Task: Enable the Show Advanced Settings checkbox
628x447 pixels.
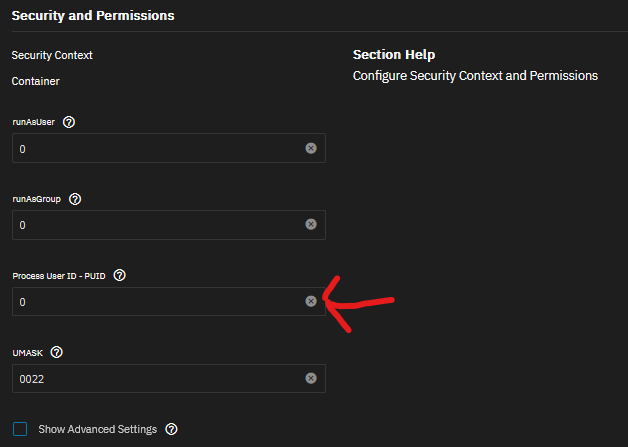Action: pos(20,429)
